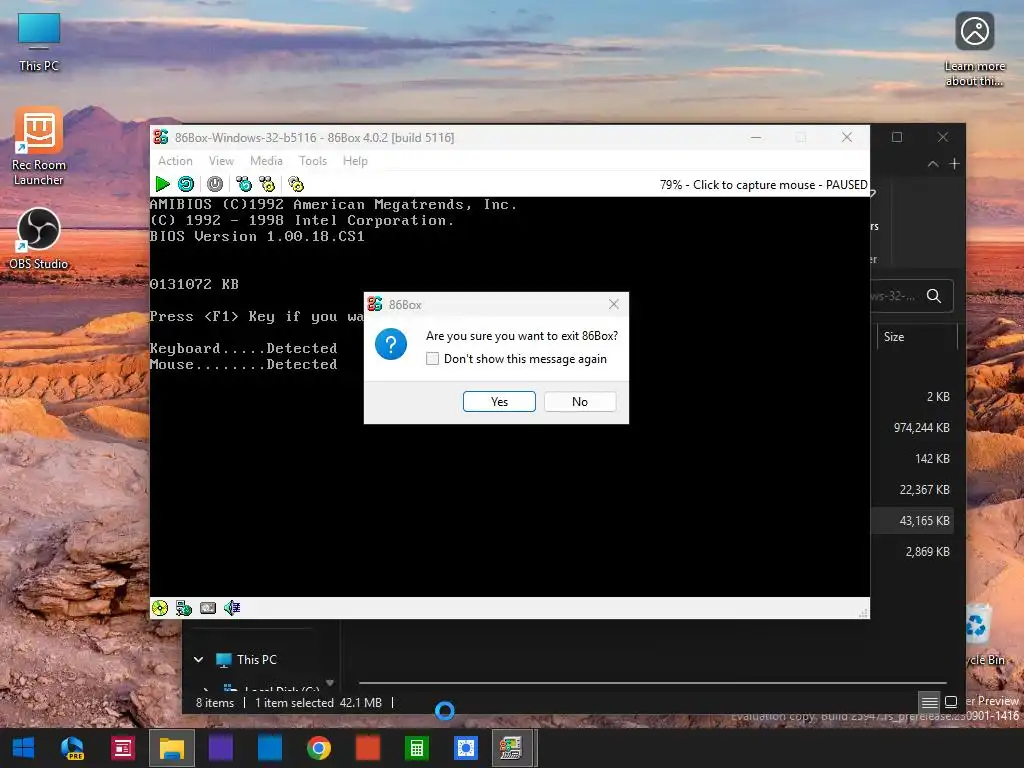1024x768 pixels.
Task: Switch to 86Box via taskbar icon
Action: (x=511, y=748)
